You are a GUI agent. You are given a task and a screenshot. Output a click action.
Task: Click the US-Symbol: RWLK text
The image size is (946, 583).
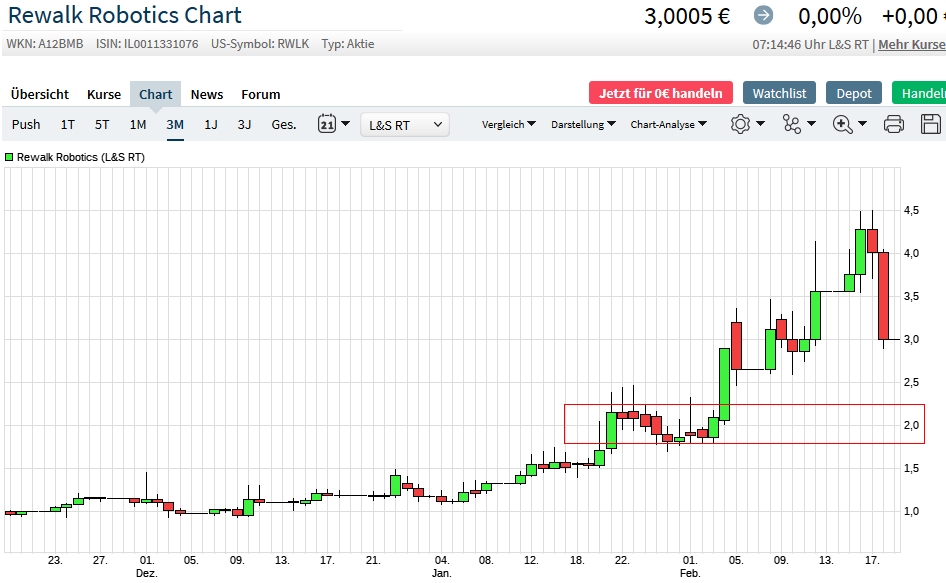[x=260, y=44]
